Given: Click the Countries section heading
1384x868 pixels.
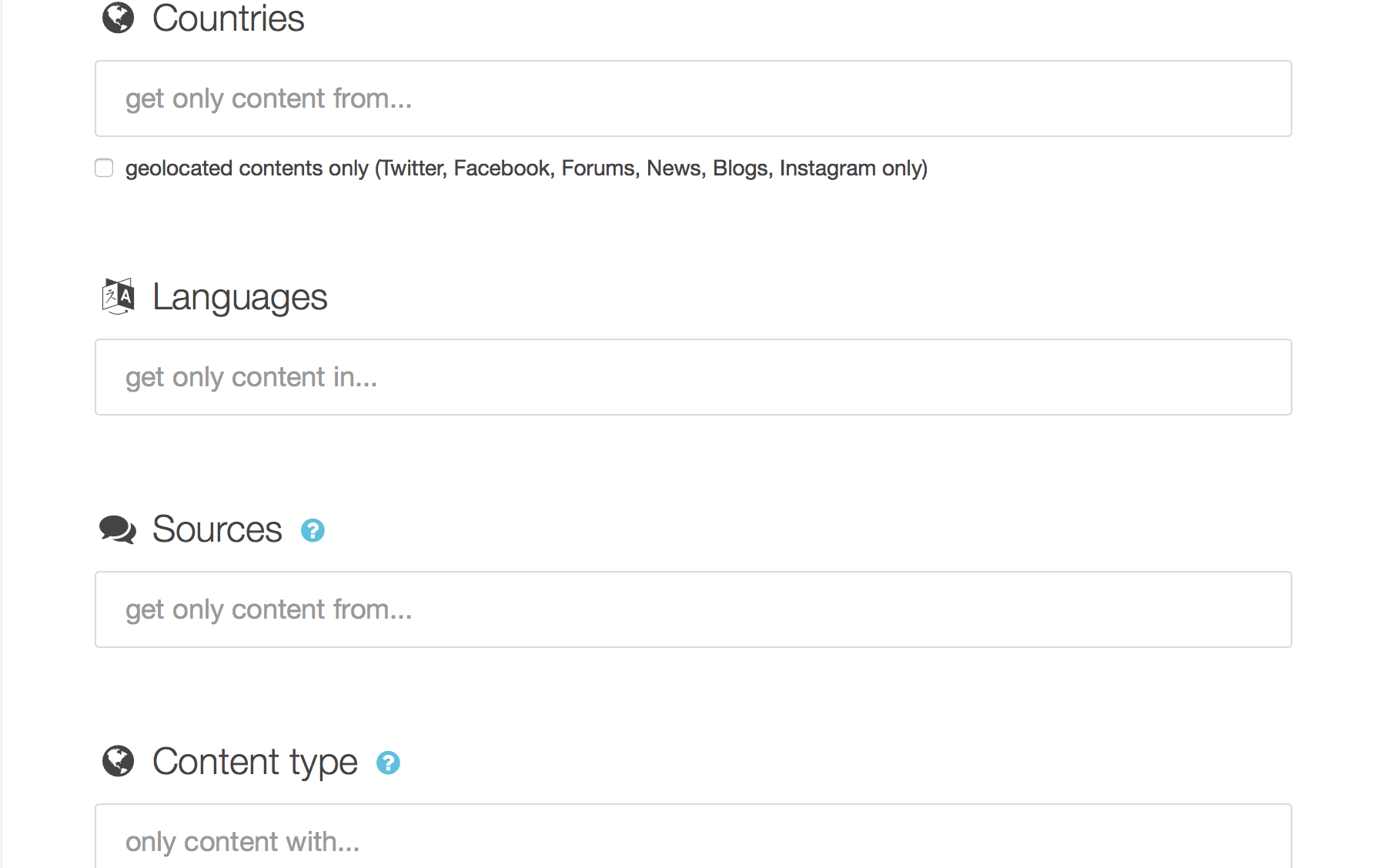Looking at the screenshot, I should 228,18.
